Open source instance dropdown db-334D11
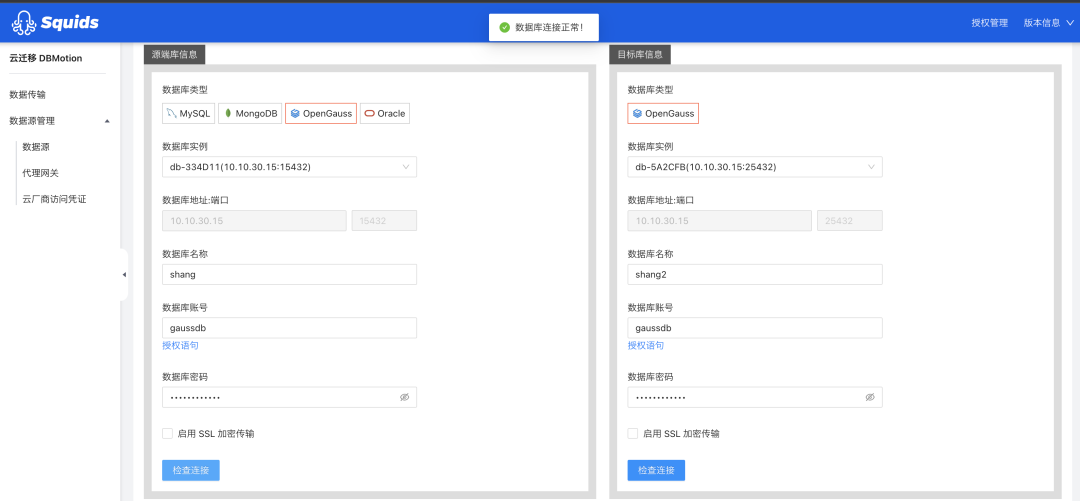 click(289, 167)
